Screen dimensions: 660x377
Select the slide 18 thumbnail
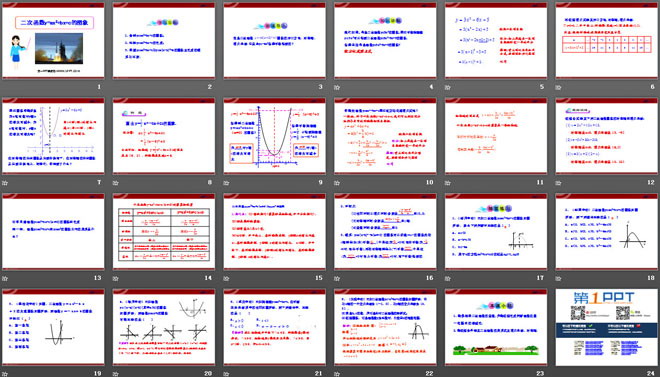pyautogui.click(x=607, y=231)
